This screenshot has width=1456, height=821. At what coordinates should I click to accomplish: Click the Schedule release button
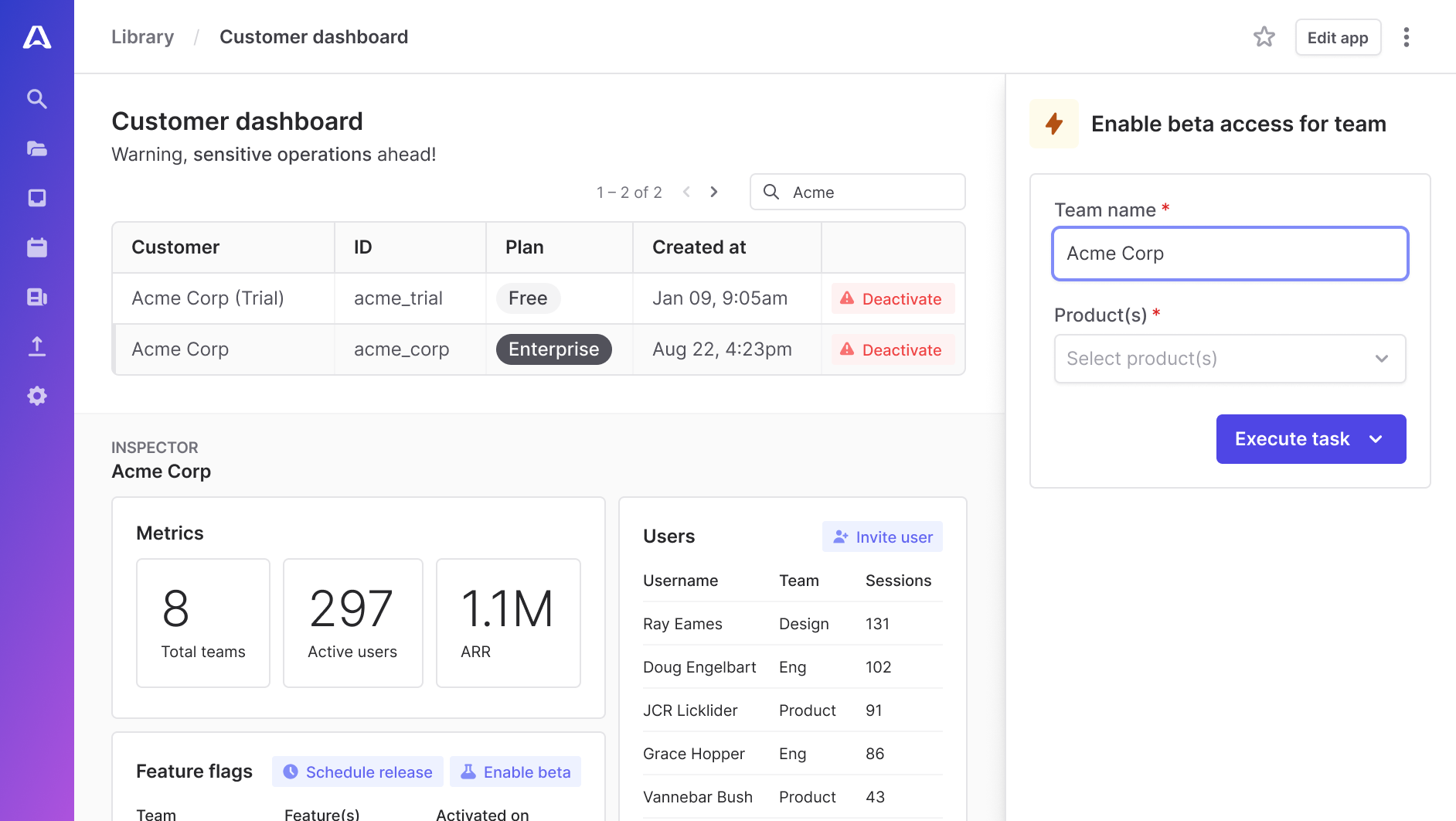coord(358,772)
